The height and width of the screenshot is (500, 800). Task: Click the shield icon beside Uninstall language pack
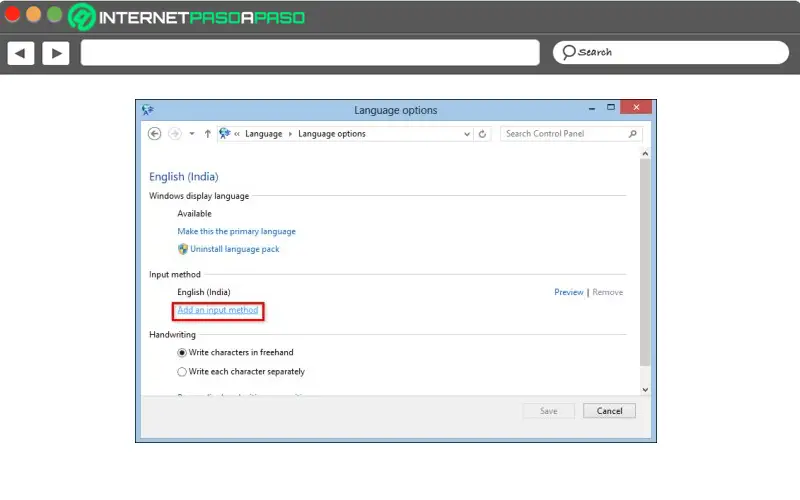pyautogui.click(x=183, y=249)
